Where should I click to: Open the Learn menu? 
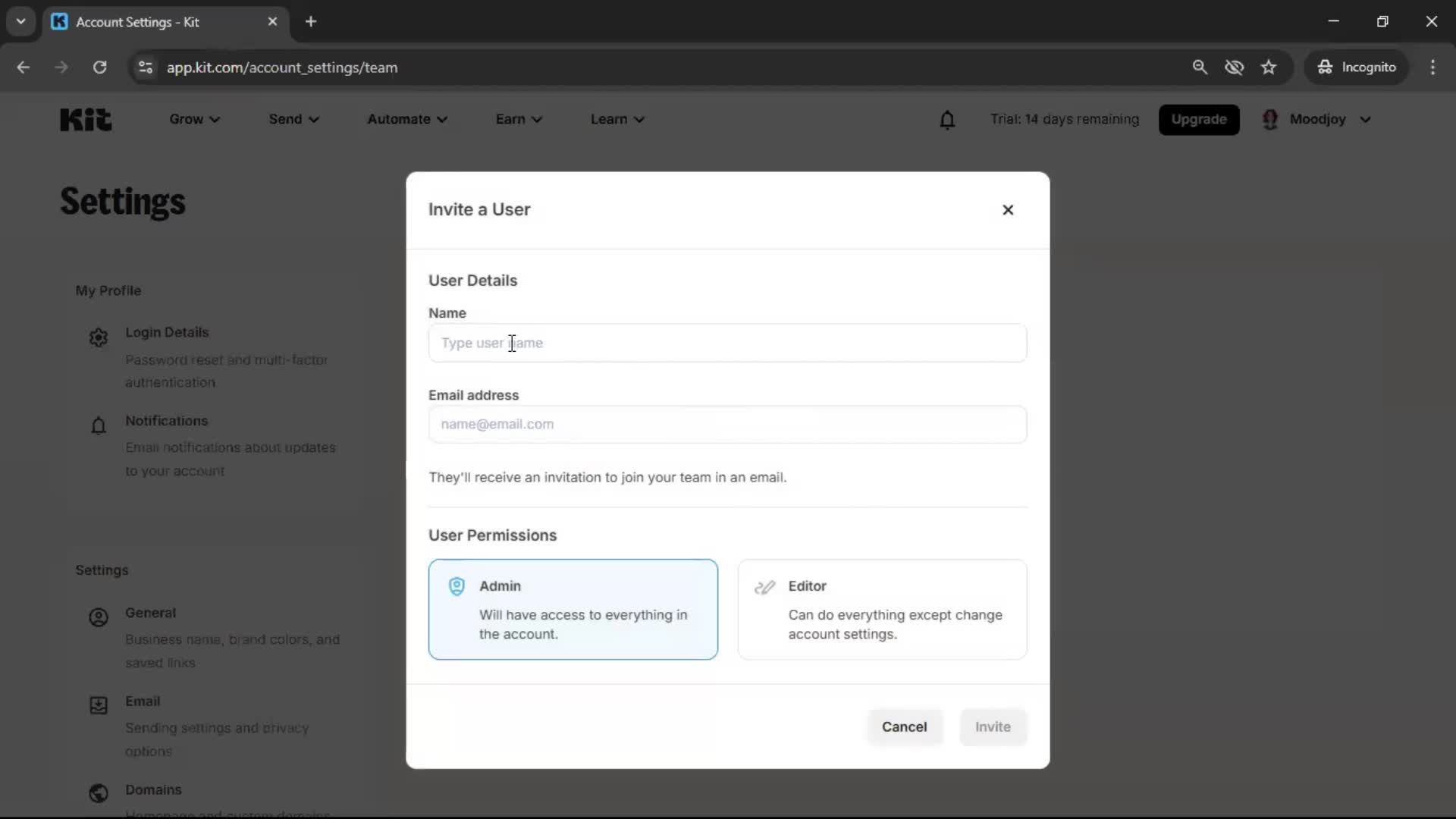[x=617, y=119]
